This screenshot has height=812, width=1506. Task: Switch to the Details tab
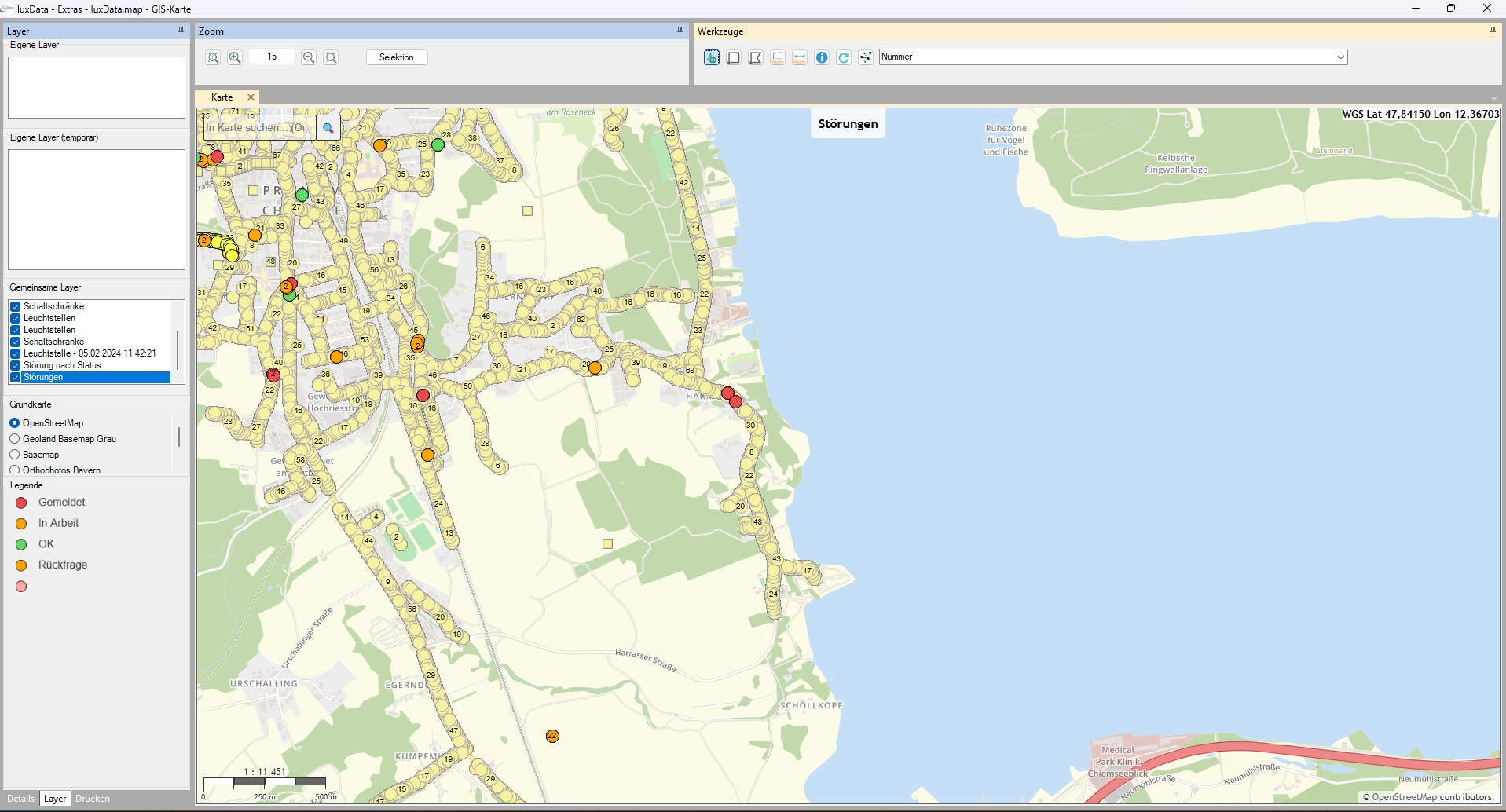click(21, 799)
